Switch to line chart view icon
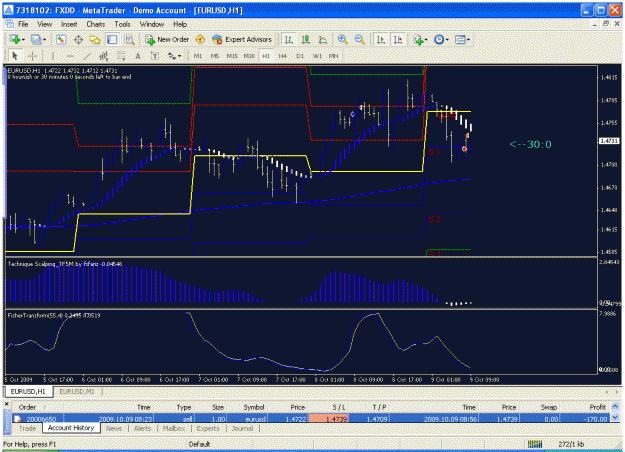 point(322,39)
